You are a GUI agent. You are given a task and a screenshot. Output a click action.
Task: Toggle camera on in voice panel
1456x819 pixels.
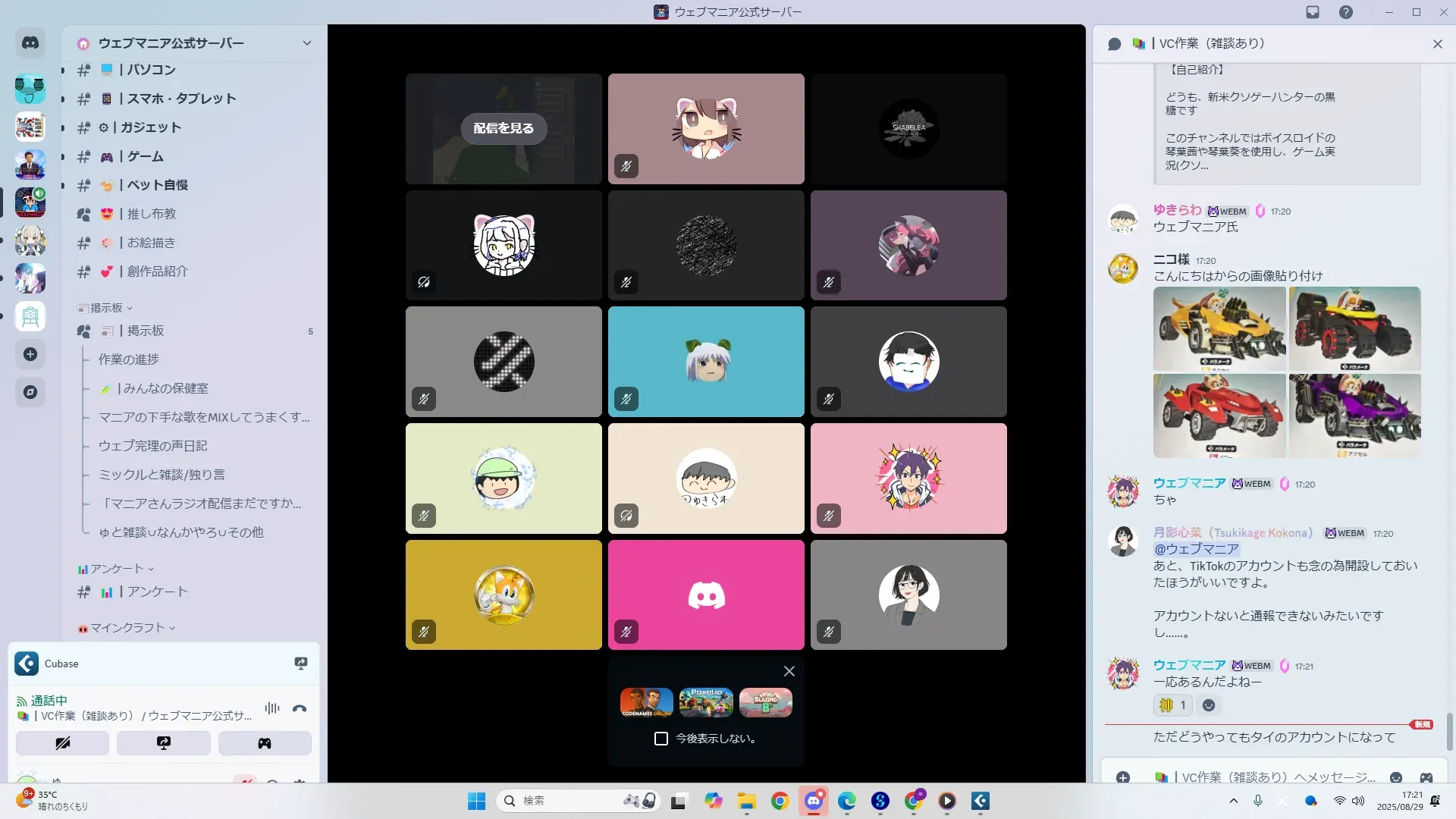(62, 743)
